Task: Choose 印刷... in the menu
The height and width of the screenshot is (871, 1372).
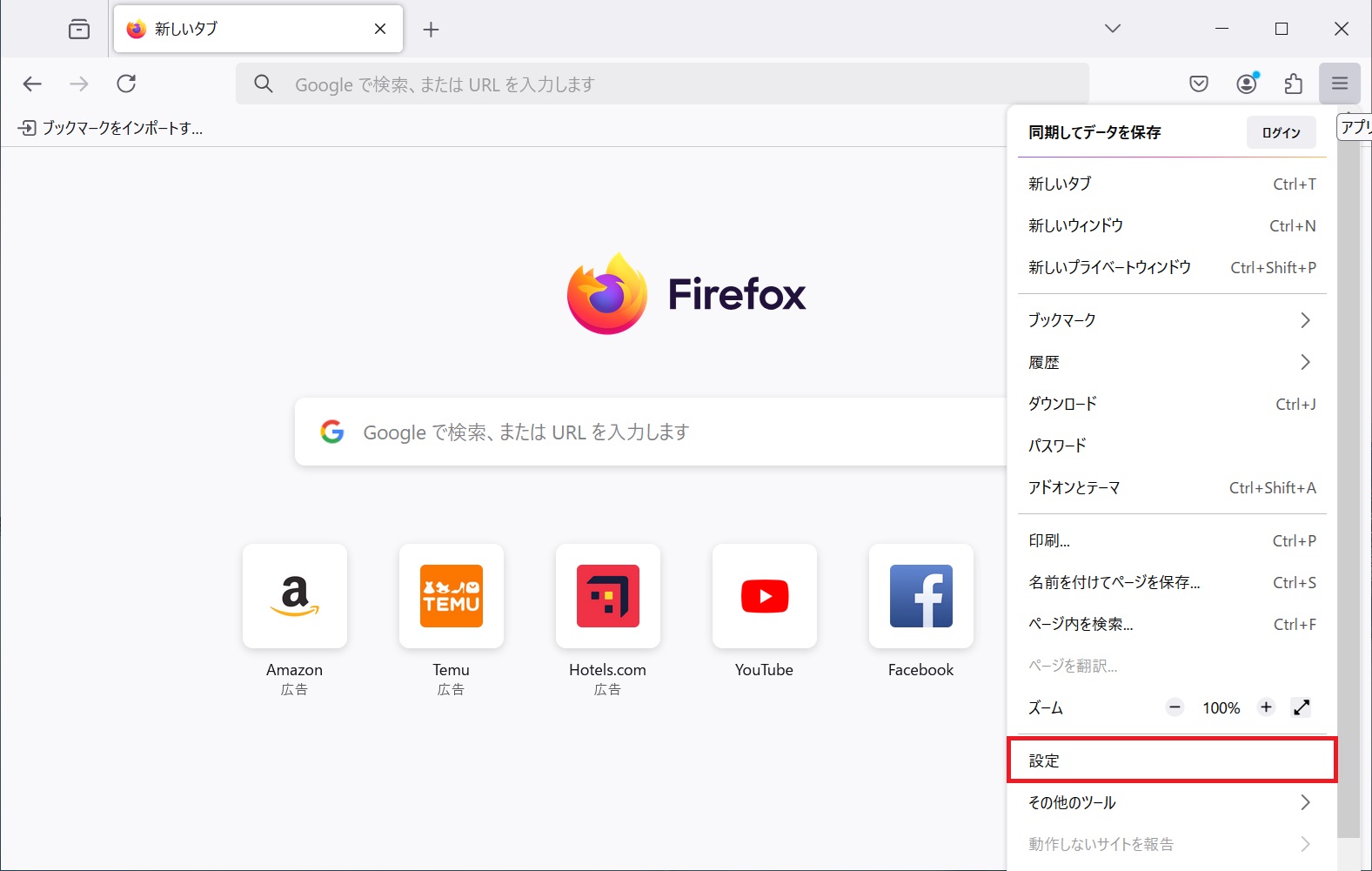Action: point(1172,540)
